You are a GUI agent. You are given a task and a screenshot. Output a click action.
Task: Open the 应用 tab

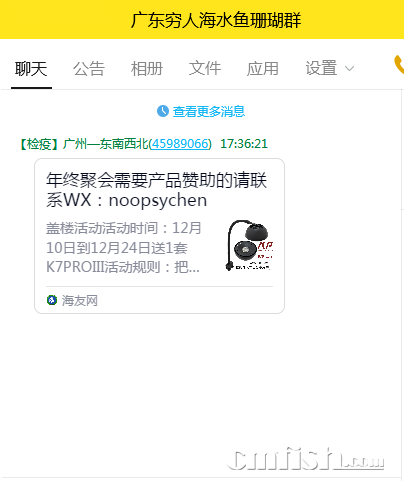pyautogui.click(x=263, y=68)
